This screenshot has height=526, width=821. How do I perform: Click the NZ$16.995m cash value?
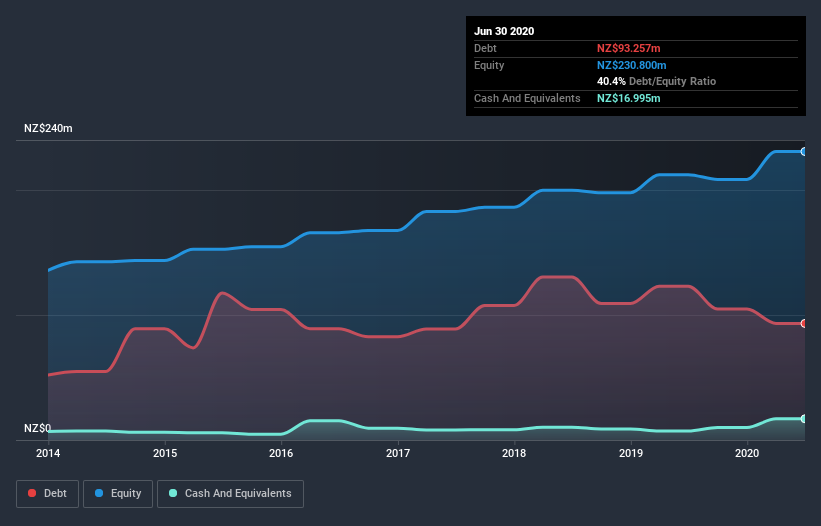pos(629,98)
